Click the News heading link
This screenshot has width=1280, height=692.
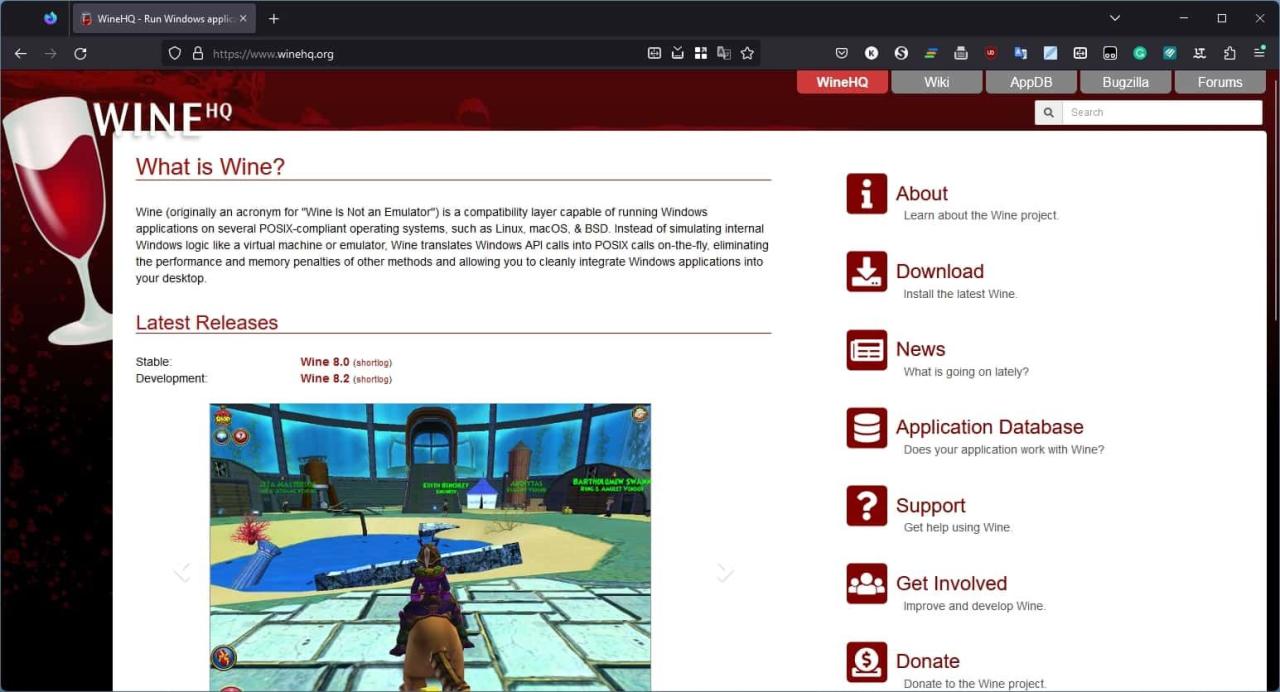coord(921,350)
